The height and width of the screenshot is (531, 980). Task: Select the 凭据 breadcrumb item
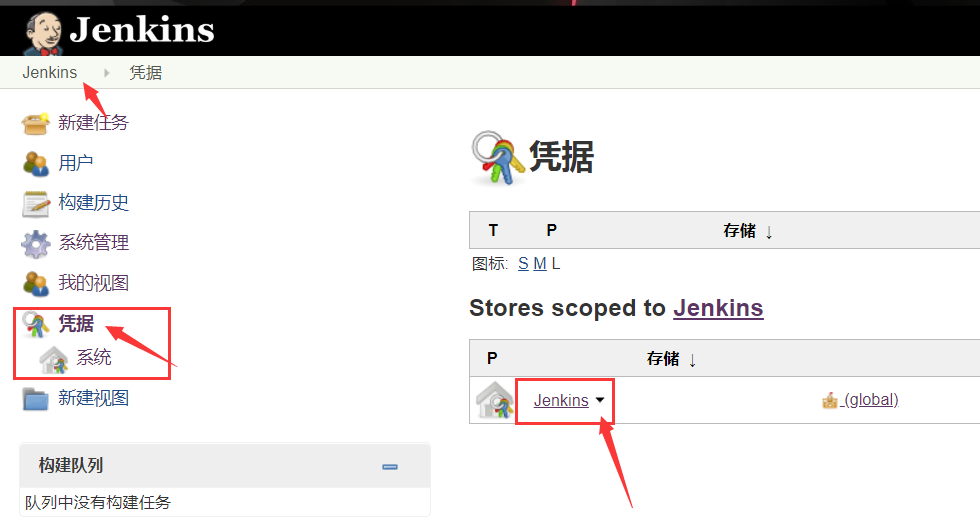pos(146,72)
